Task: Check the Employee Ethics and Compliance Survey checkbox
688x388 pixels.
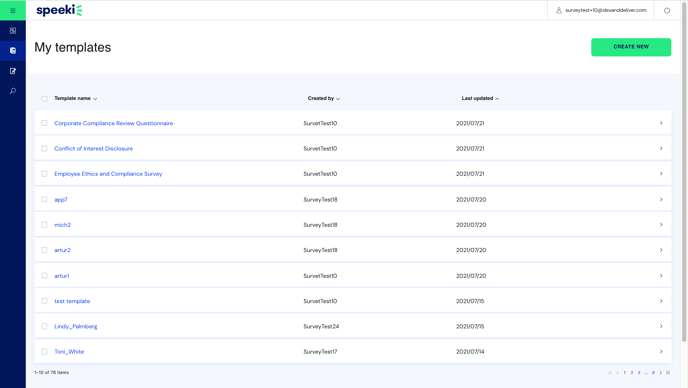Action: [x=44, y=174]
